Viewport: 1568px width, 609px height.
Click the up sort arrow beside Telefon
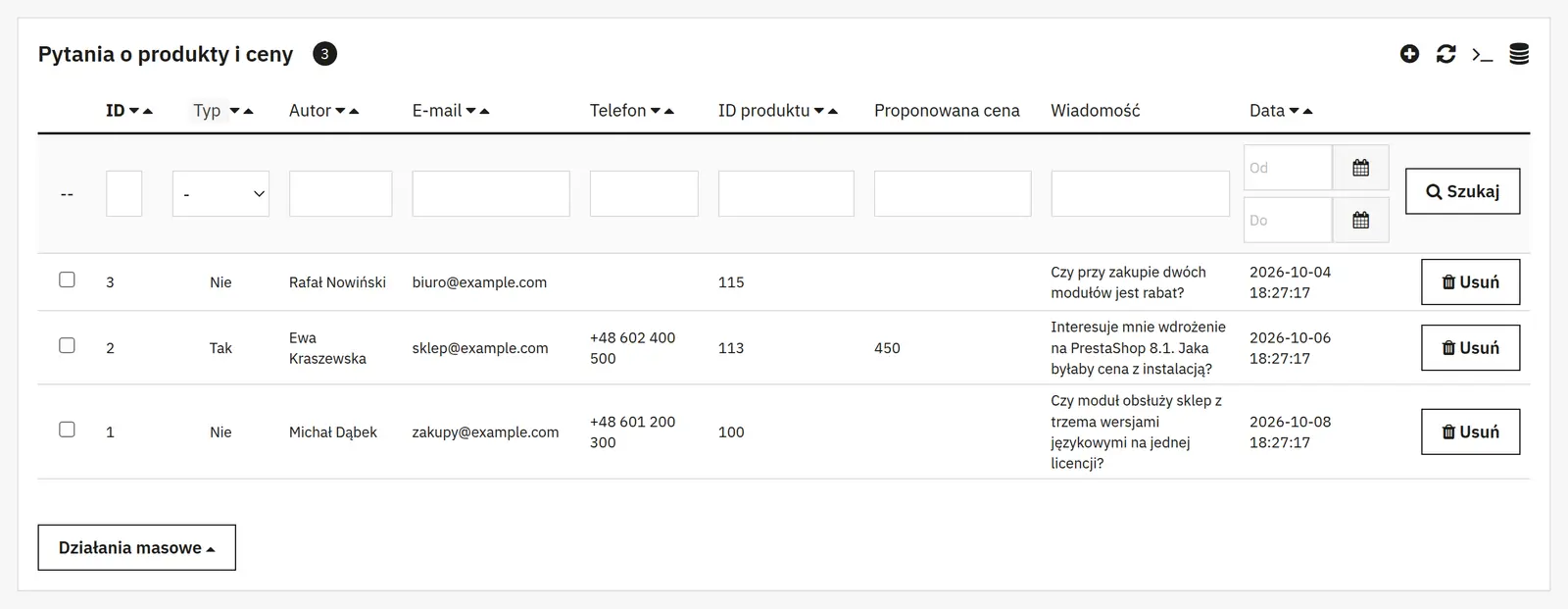(669, 112)
